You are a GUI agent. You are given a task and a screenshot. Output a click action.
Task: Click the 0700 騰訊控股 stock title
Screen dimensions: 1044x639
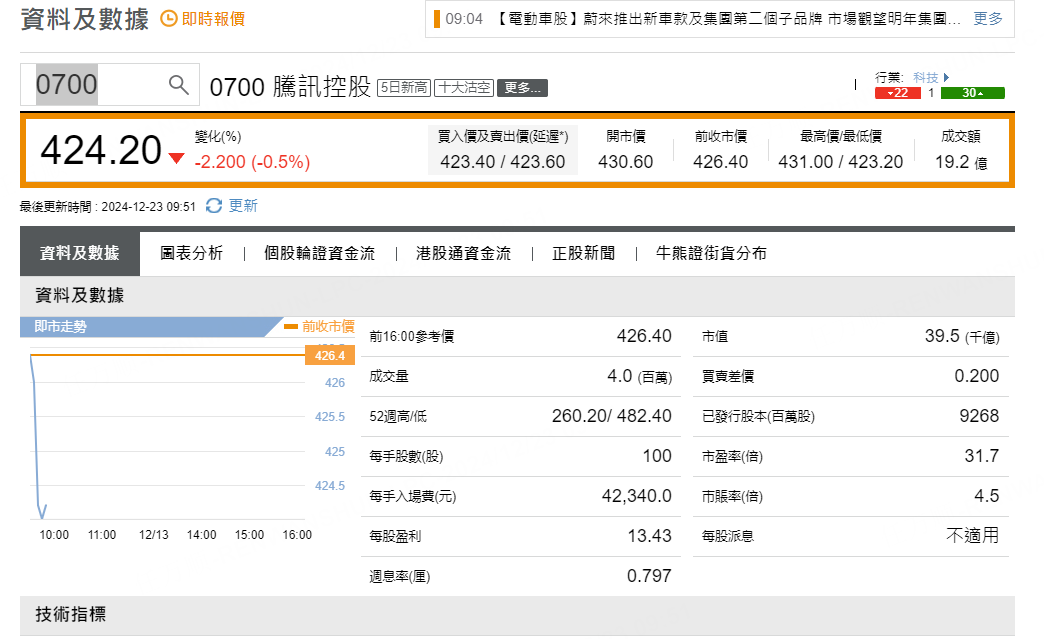[x=290, y=87]
